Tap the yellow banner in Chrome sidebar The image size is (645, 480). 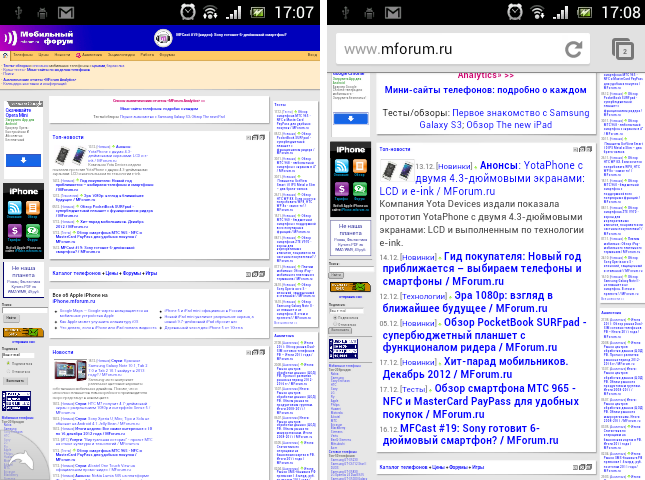point(350,288)
